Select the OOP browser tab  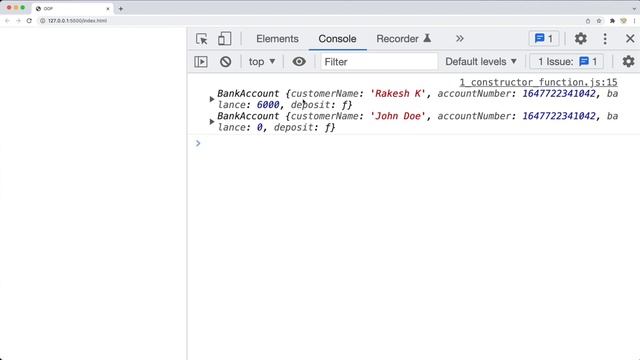[x=72, y=8]
